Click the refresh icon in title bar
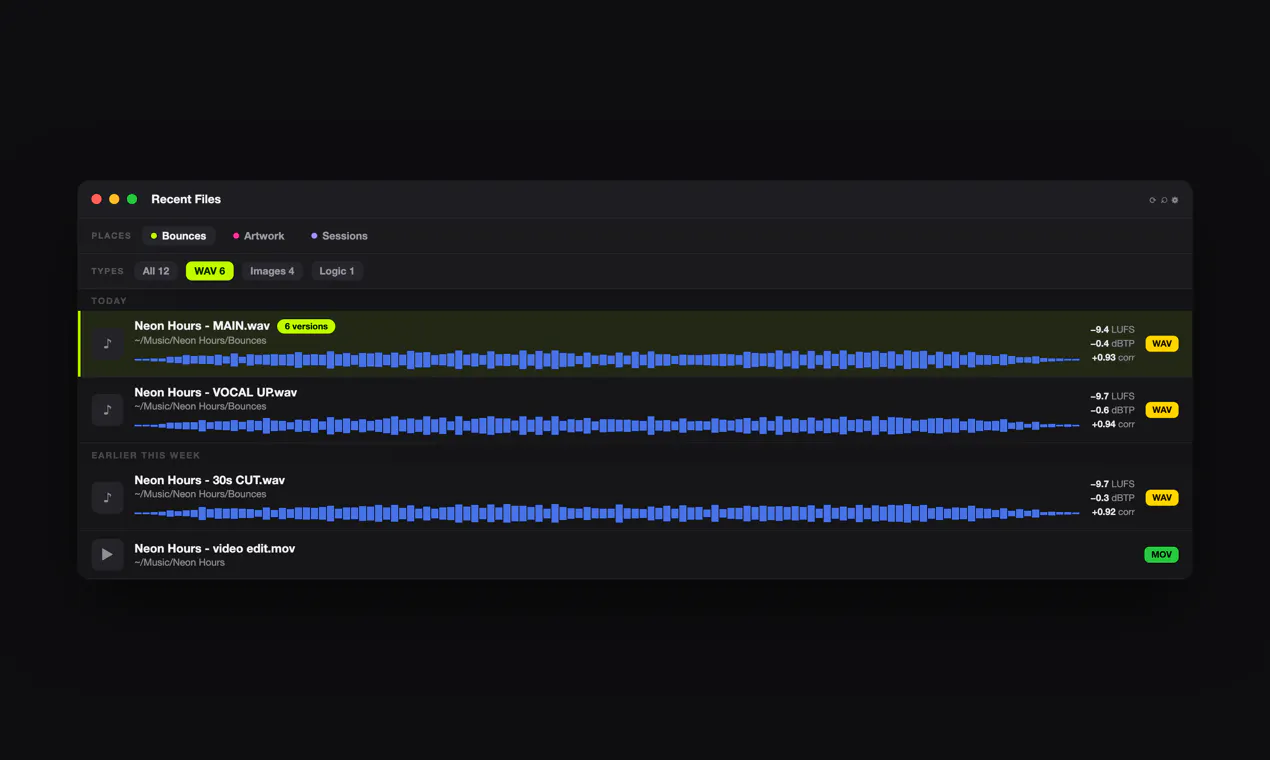1270x760 pixels. [x=1152, y=200]
